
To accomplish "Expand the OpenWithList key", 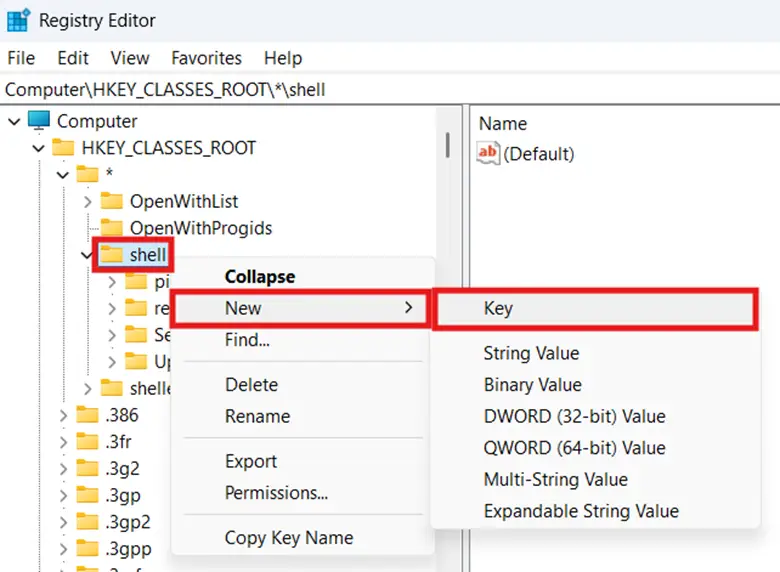I will click(x=88, y=201).
